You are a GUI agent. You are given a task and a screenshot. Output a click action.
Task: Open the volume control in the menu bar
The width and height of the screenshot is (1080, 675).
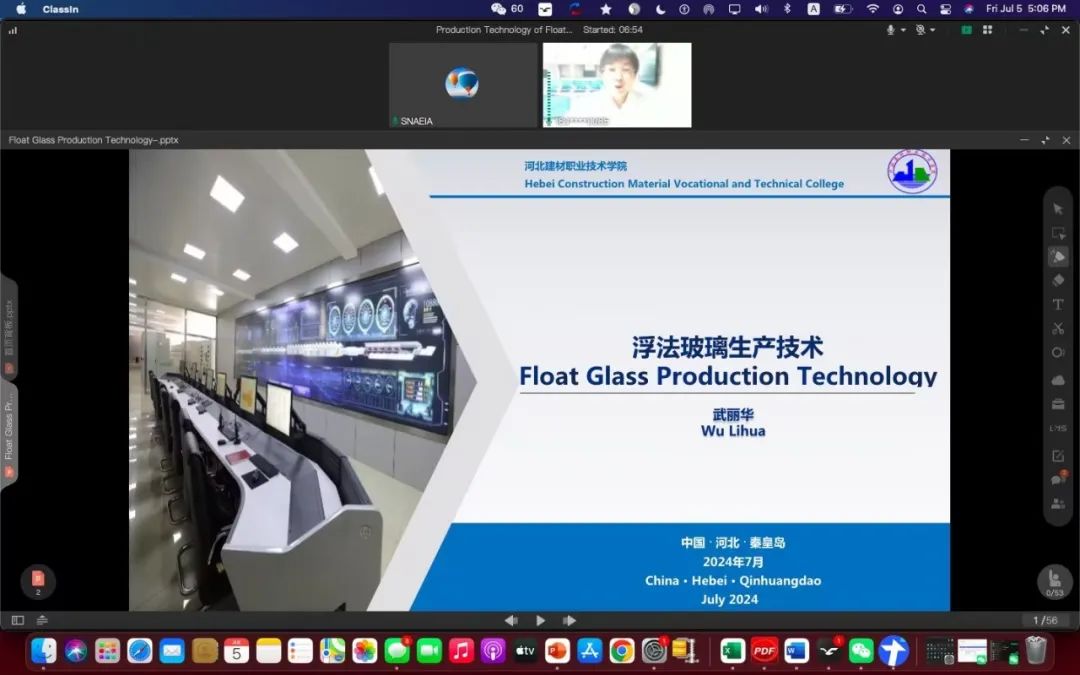pyautogui.click(x=761, y=9)
